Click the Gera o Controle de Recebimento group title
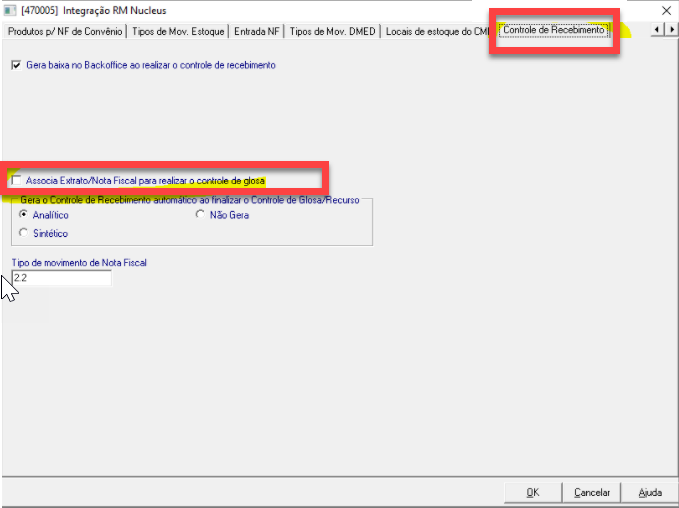 coord(190,200)
